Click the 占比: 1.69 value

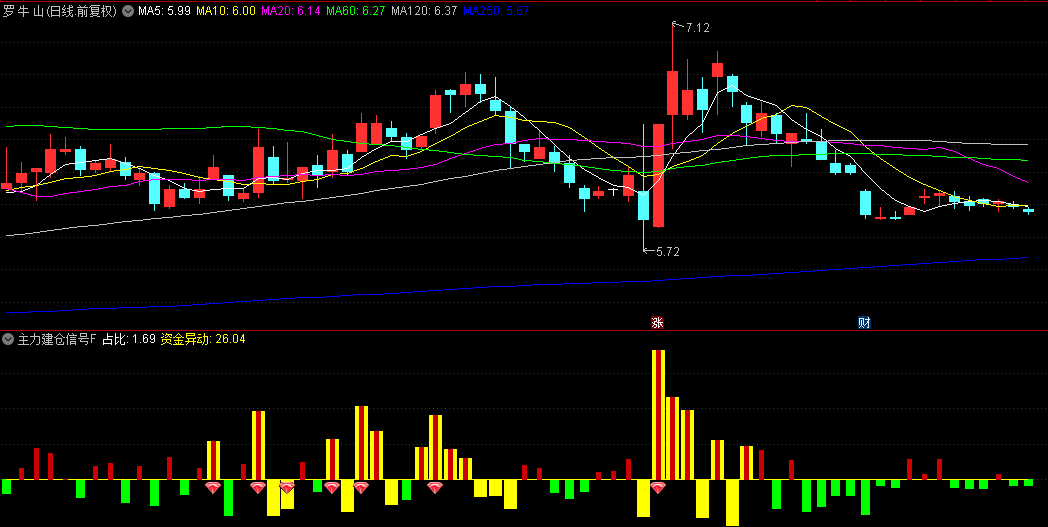pyautogui.click(x=128, y=339)
